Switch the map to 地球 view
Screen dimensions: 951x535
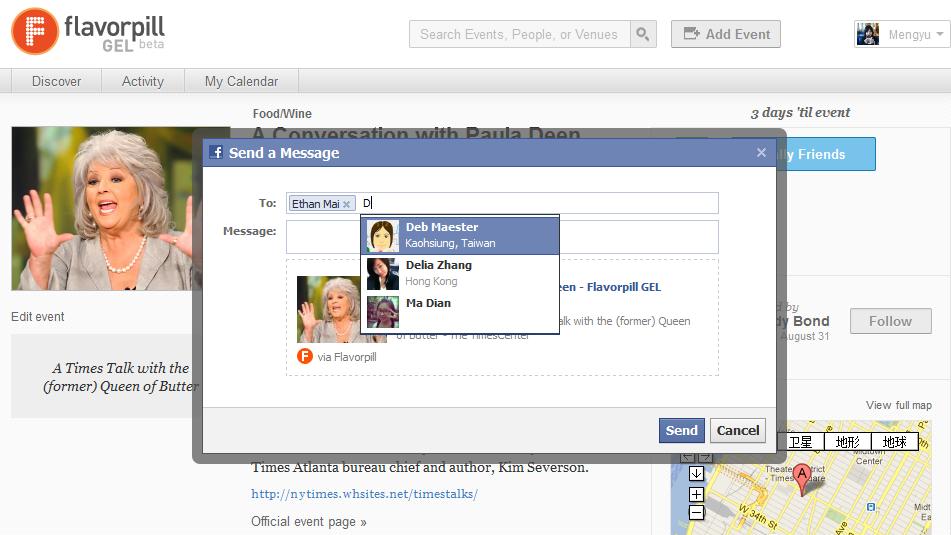point(895,442)
